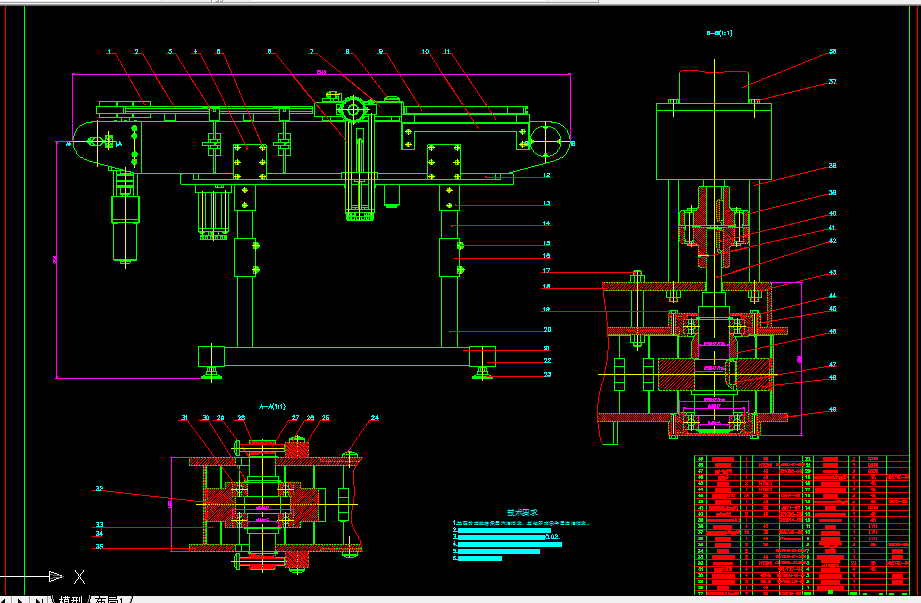Select part callout number 32
The image size is (921, 603).
(x=99, y=489)
